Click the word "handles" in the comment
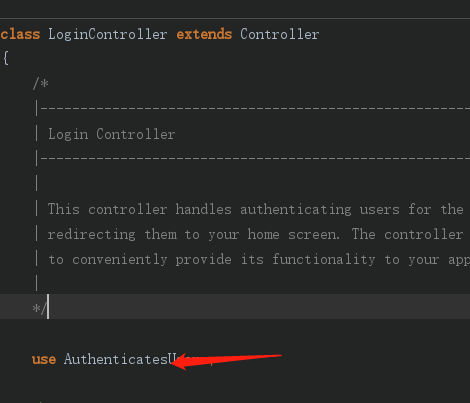 click(x=203, y=209)
